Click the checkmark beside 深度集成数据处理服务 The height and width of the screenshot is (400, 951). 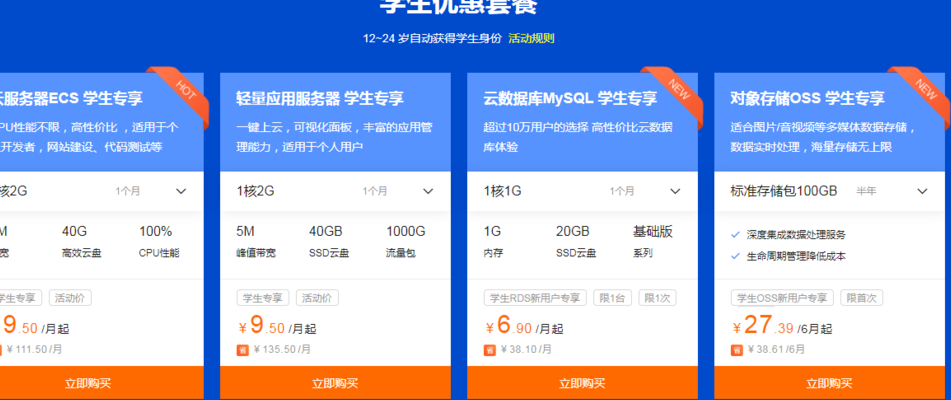736,235
